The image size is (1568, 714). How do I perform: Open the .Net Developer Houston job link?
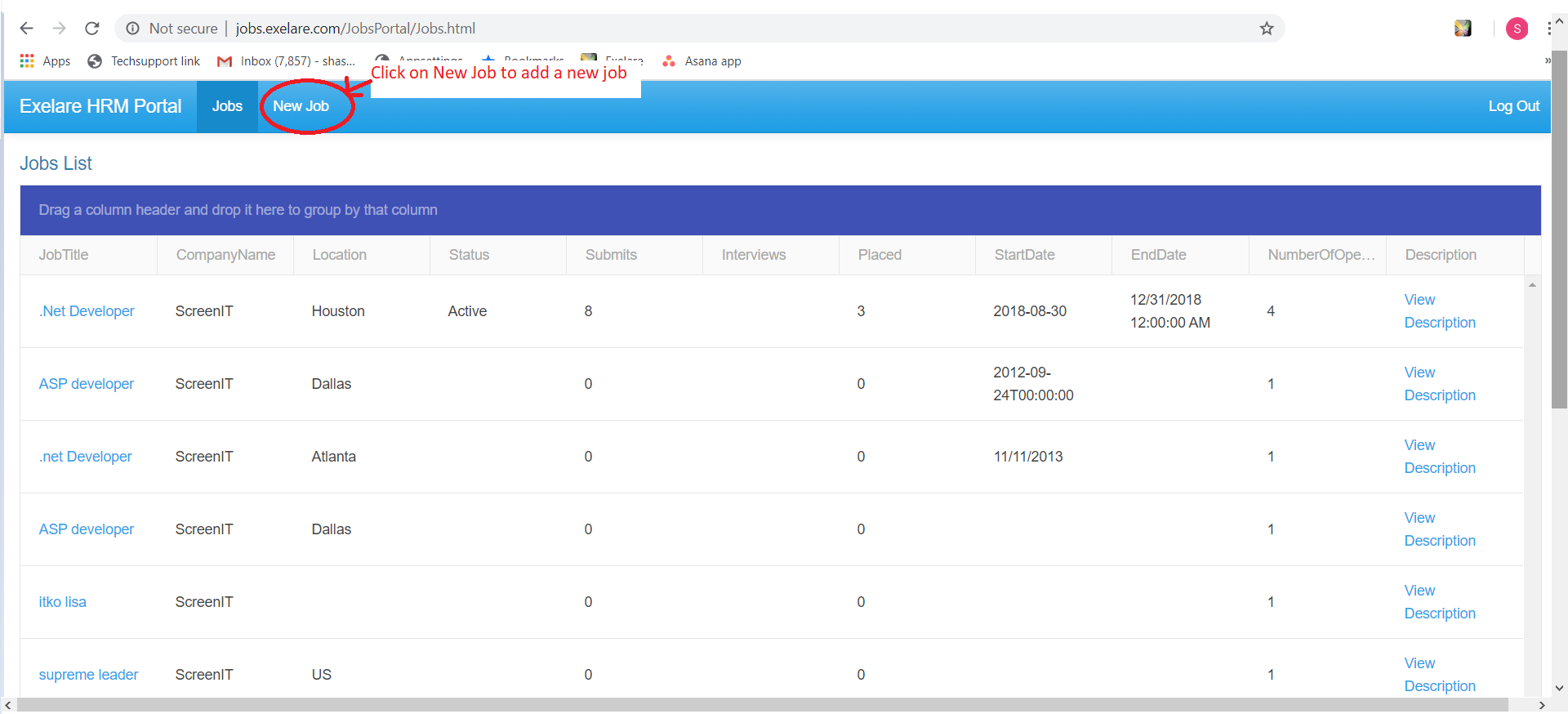(x=87, y=311)
